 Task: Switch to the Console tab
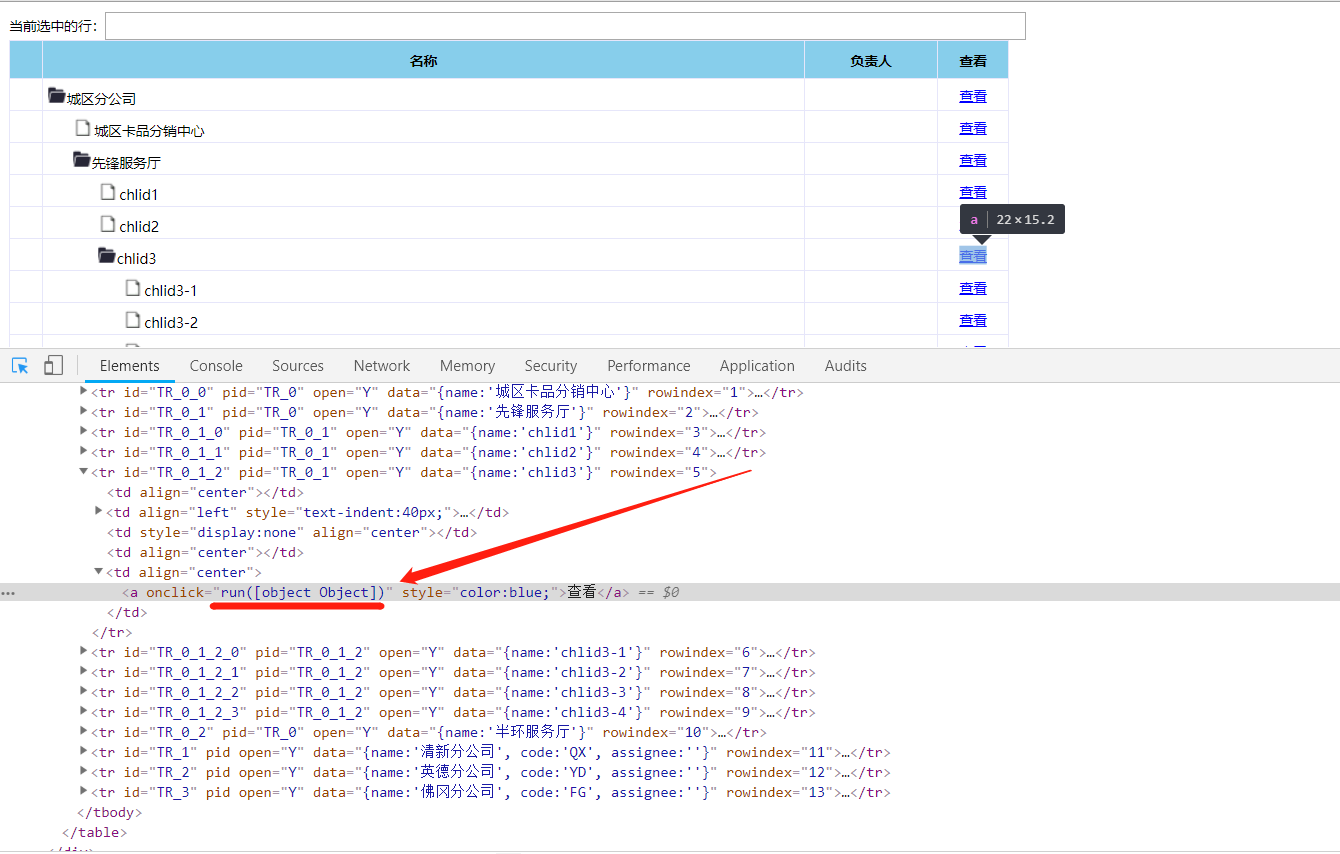[x=216, y=366]
